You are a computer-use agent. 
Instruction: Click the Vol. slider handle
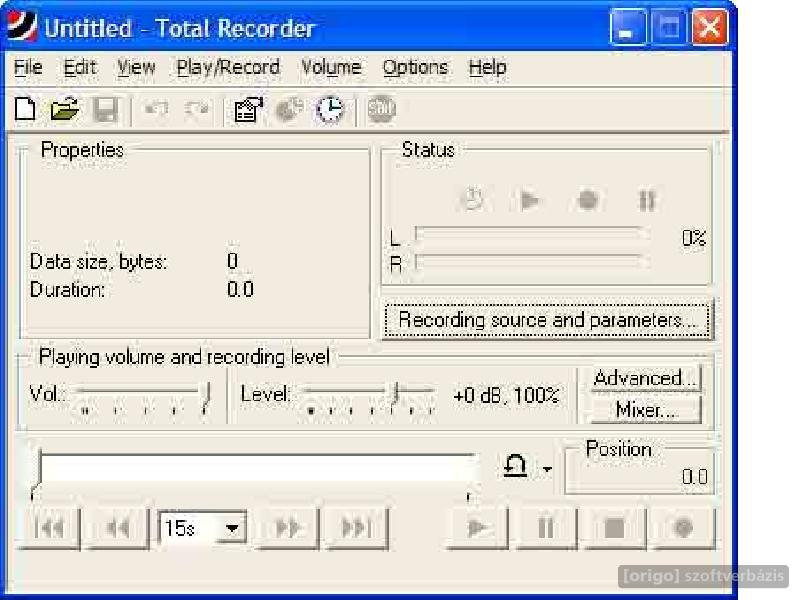click(x=206, y=395)
